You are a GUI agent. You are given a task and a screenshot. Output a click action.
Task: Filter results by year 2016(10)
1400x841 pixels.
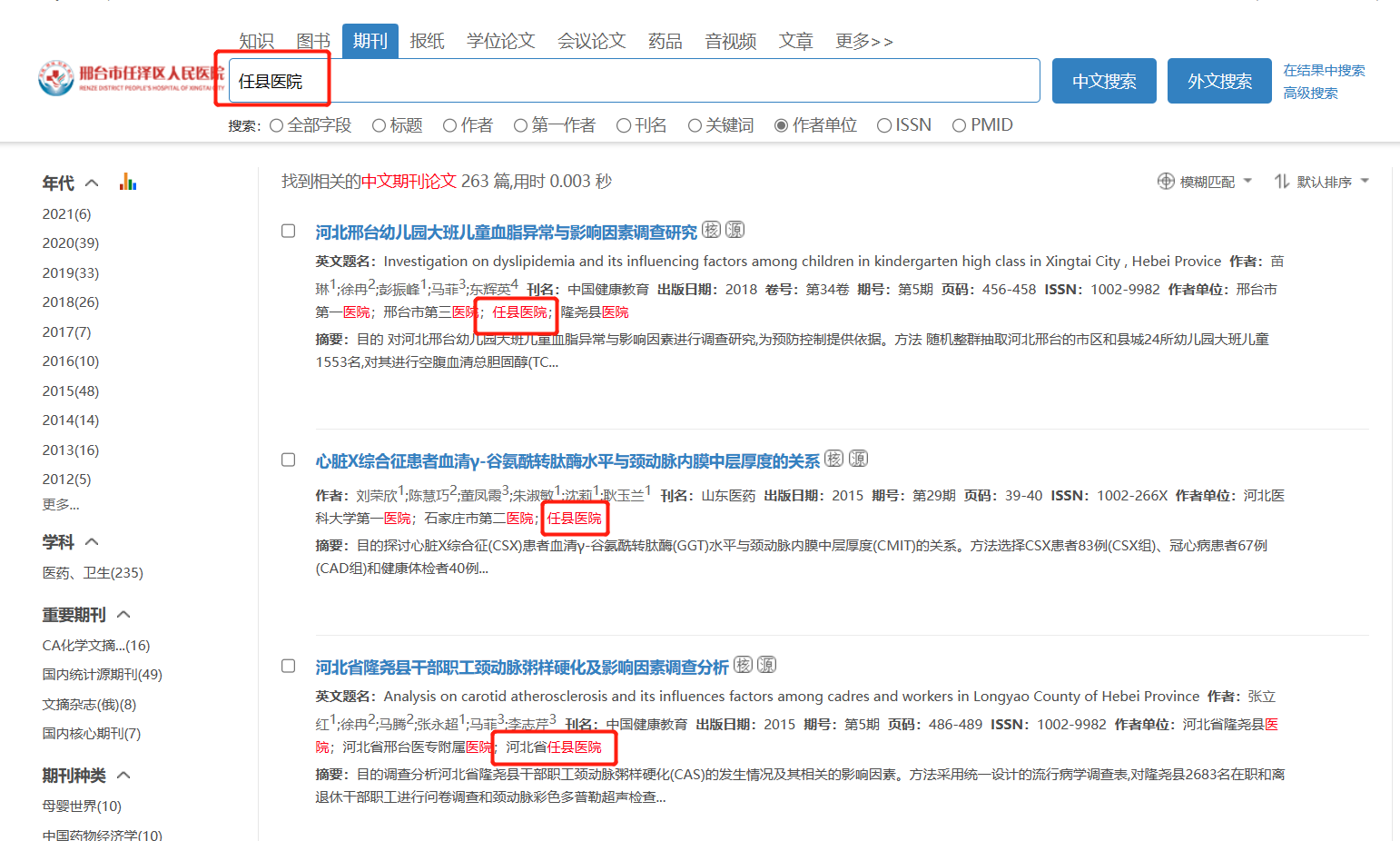pos(71,361)
